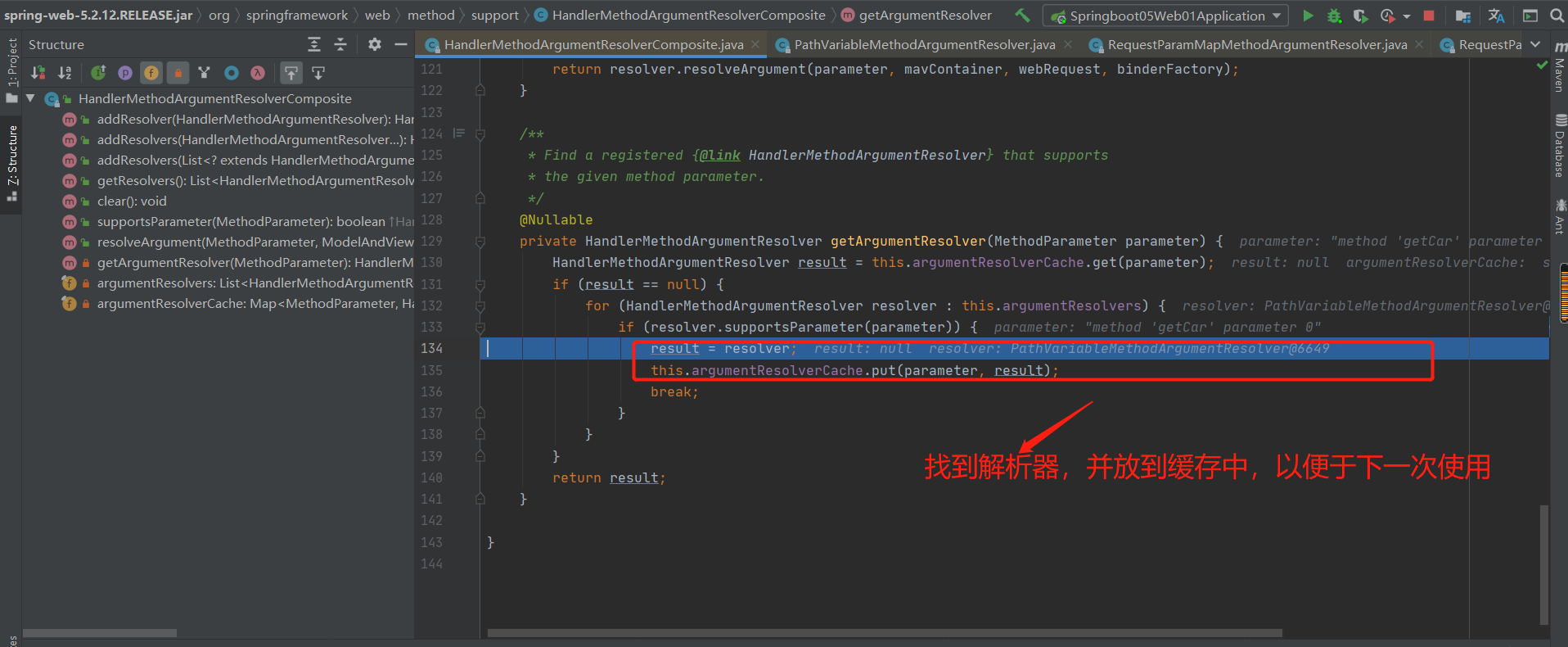
Task: Collapse the HandlerMethodArgumentResolverComposite tree node
Action: 30,98
